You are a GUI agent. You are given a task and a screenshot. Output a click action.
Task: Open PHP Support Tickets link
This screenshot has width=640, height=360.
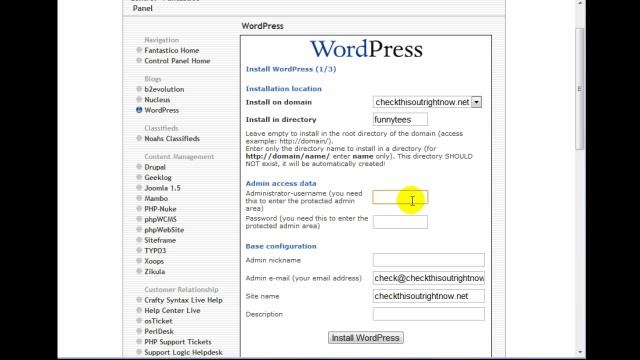coord(178,342)
